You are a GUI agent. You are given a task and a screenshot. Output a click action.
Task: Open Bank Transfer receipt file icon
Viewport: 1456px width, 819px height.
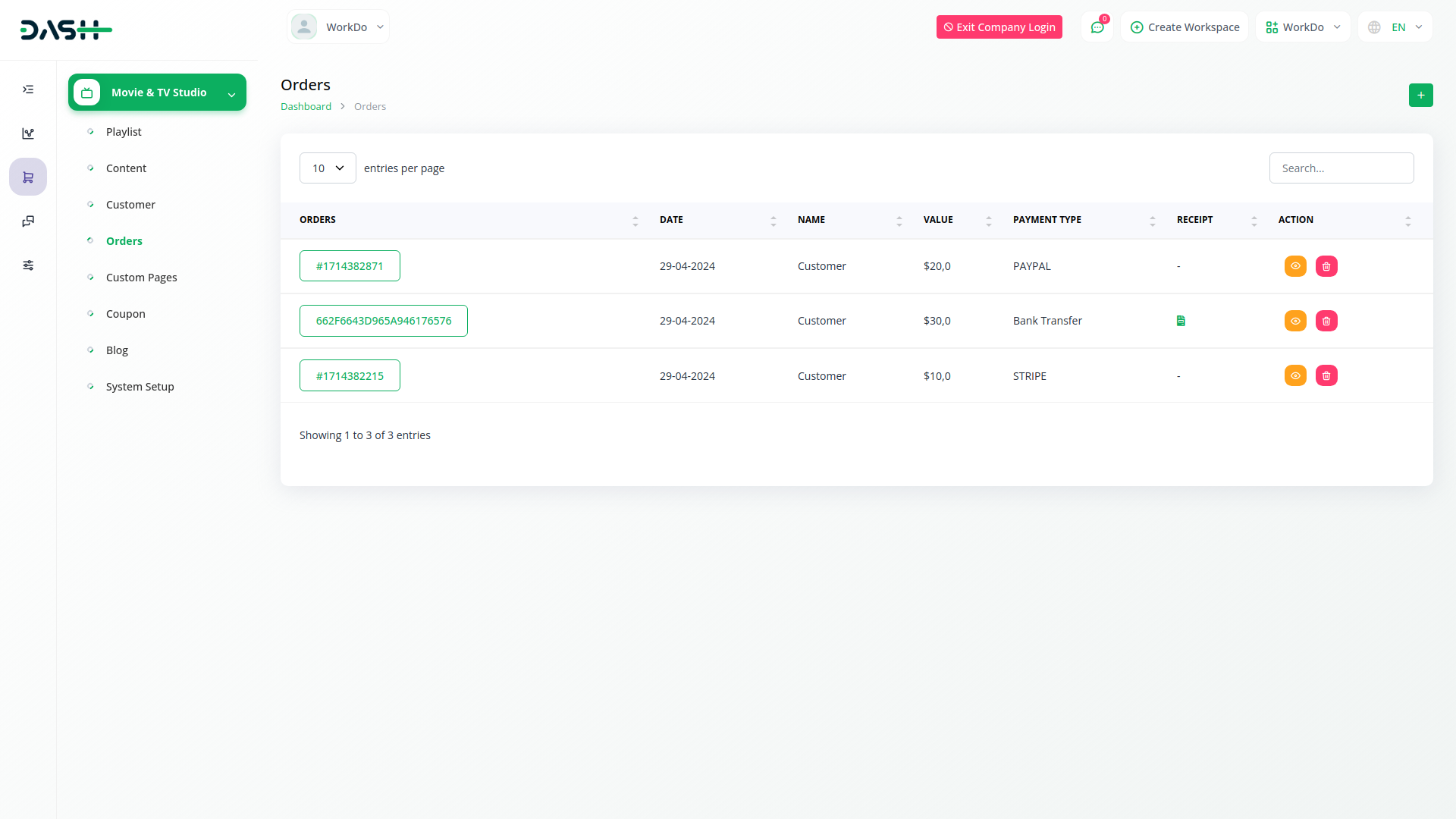1181,321
